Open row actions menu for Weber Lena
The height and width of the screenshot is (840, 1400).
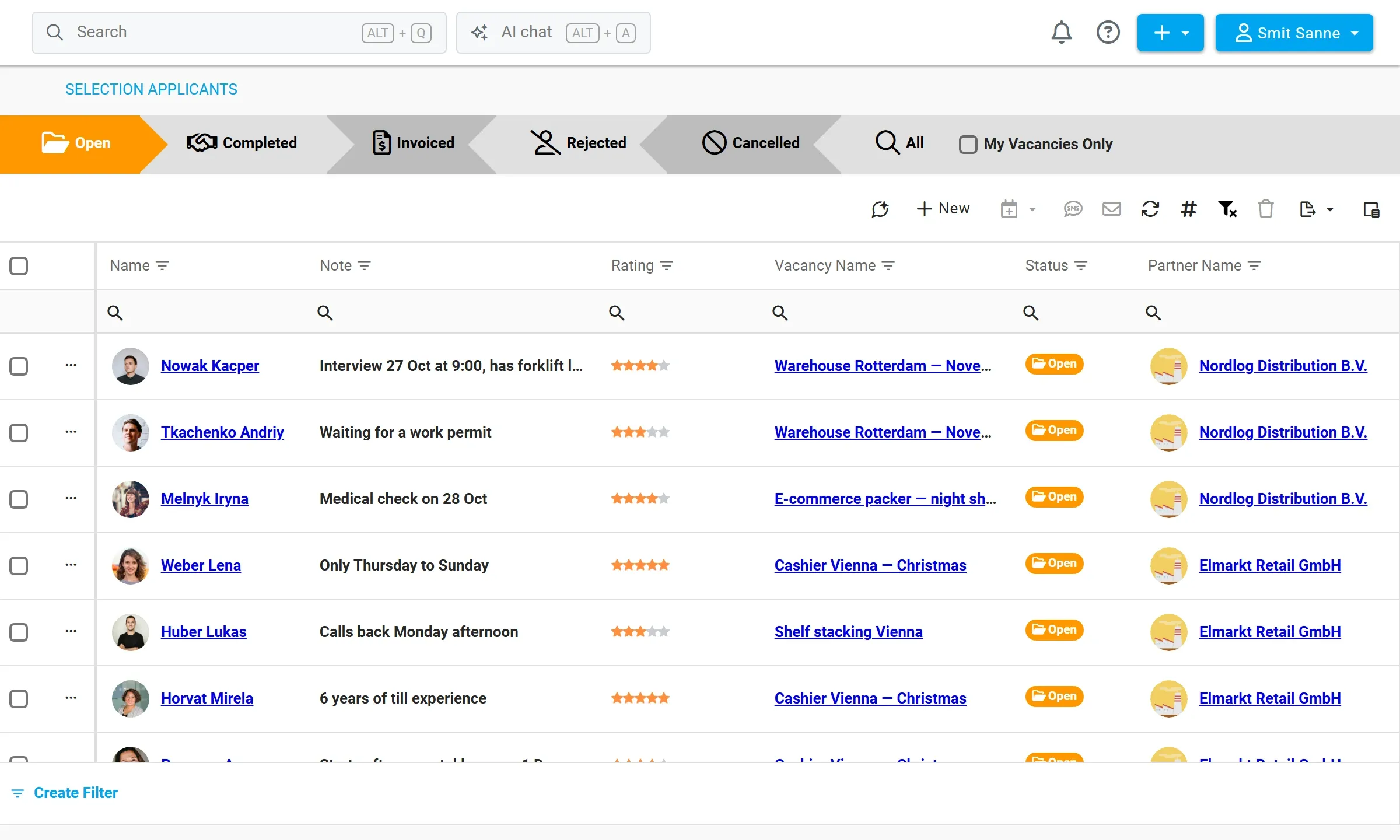click(71, 565)
